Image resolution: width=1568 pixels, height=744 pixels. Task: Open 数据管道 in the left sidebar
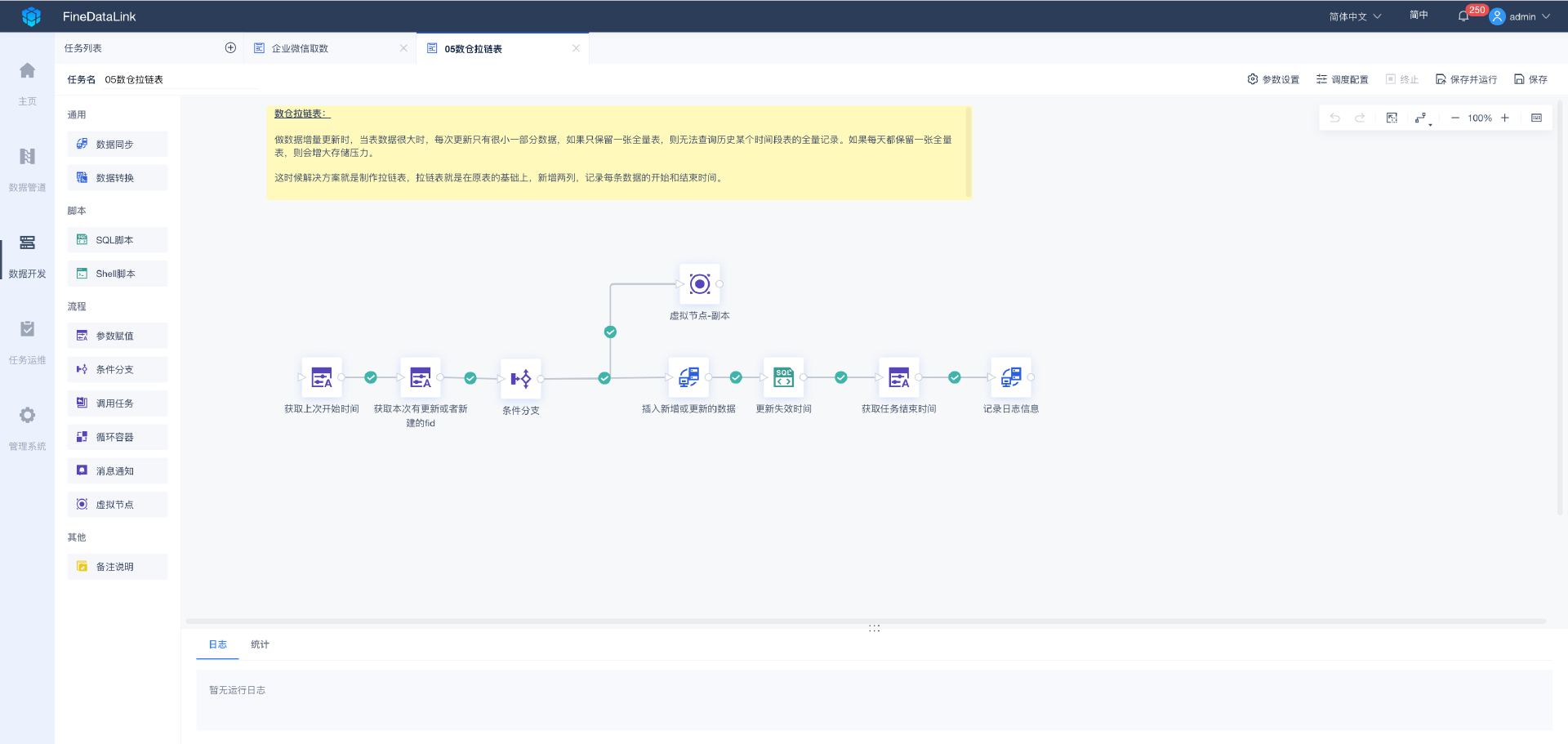27,170
